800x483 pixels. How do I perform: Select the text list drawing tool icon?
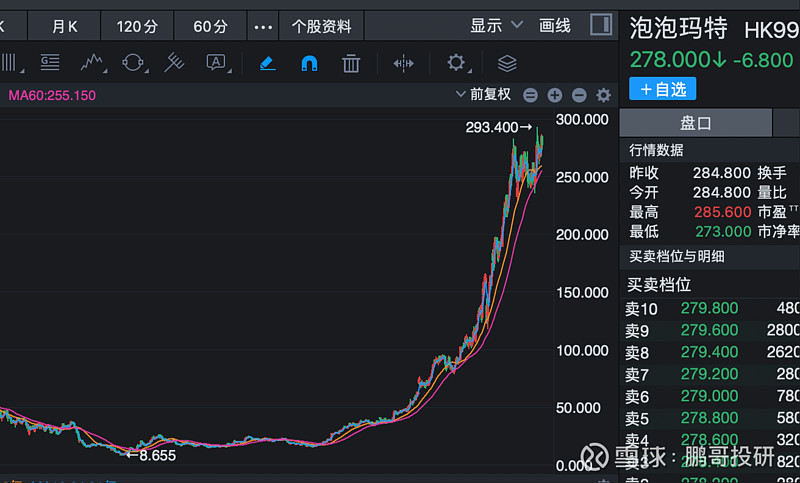pyautogui.click(x=50, y=63)
